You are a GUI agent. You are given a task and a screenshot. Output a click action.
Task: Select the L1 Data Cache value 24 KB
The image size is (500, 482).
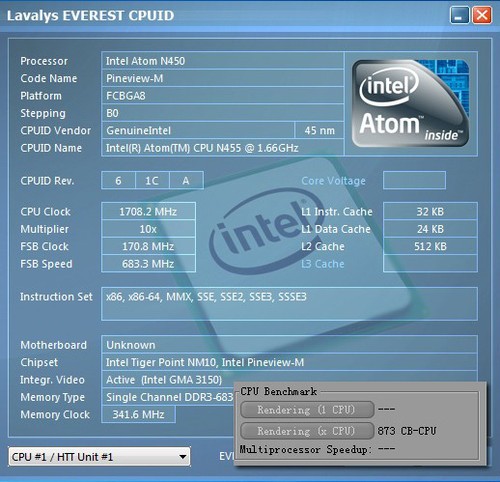pyautogui.click(x=430, y=229)
